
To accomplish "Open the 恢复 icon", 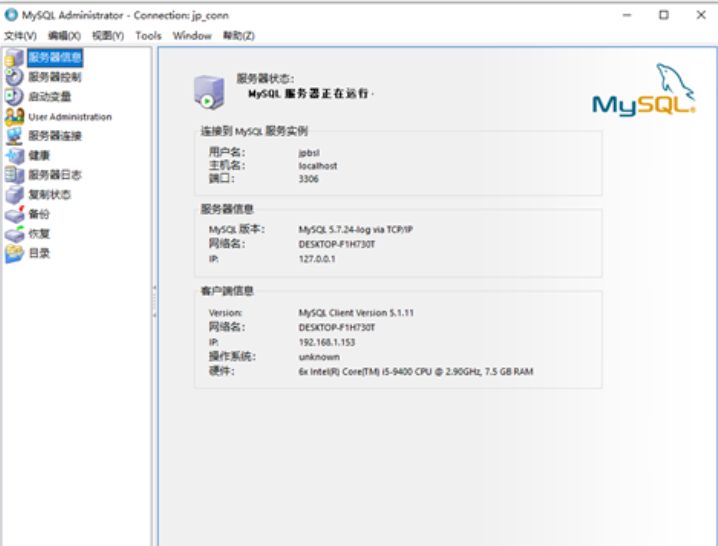I will point(14,234).
